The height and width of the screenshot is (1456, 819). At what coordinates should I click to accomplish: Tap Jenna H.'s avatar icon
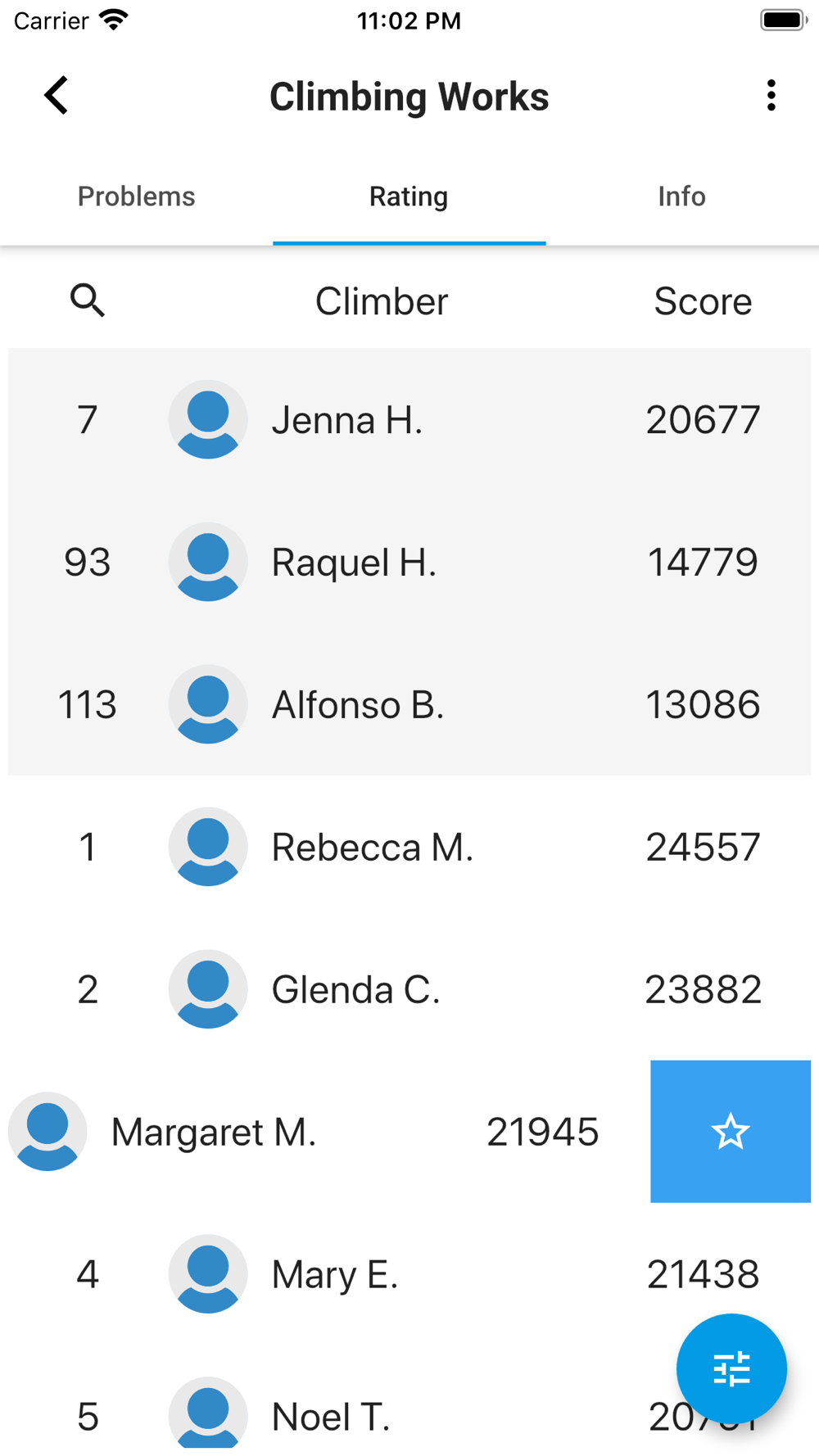point(208,419)
